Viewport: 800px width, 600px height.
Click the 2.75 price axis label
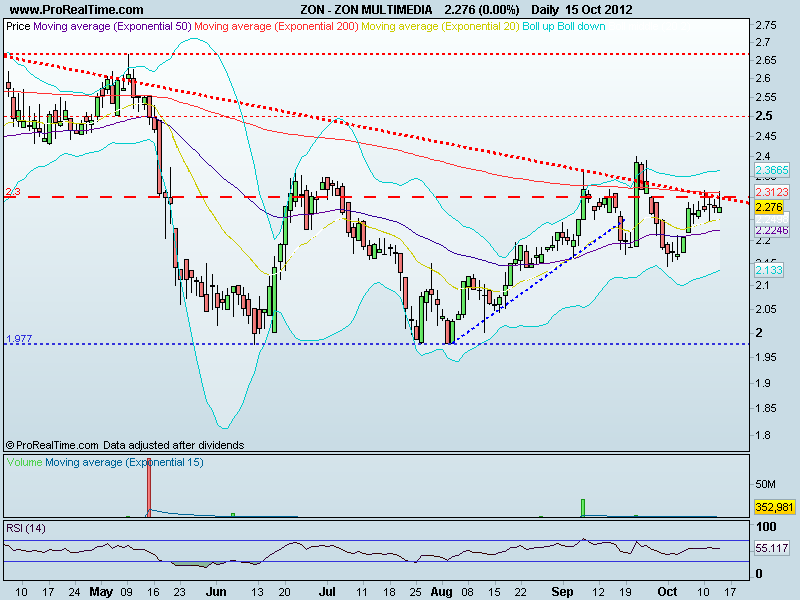pos(766,25)
